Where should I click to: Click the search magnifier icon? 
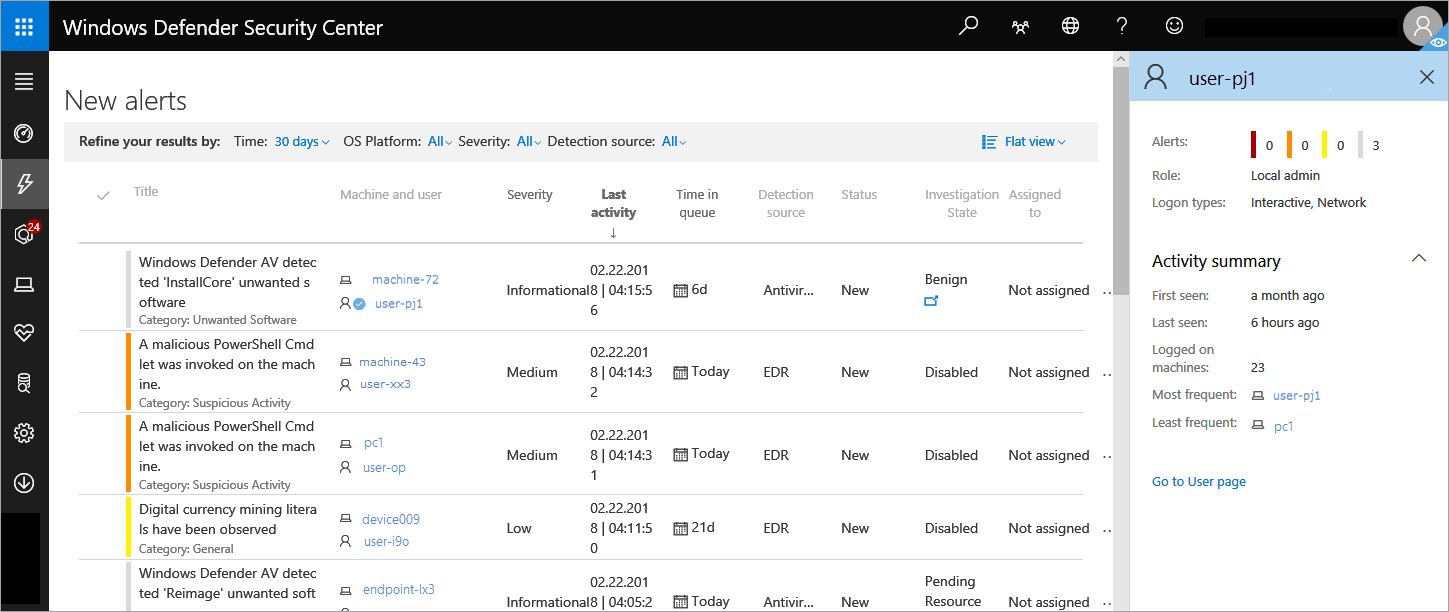[x=968, y=27]
